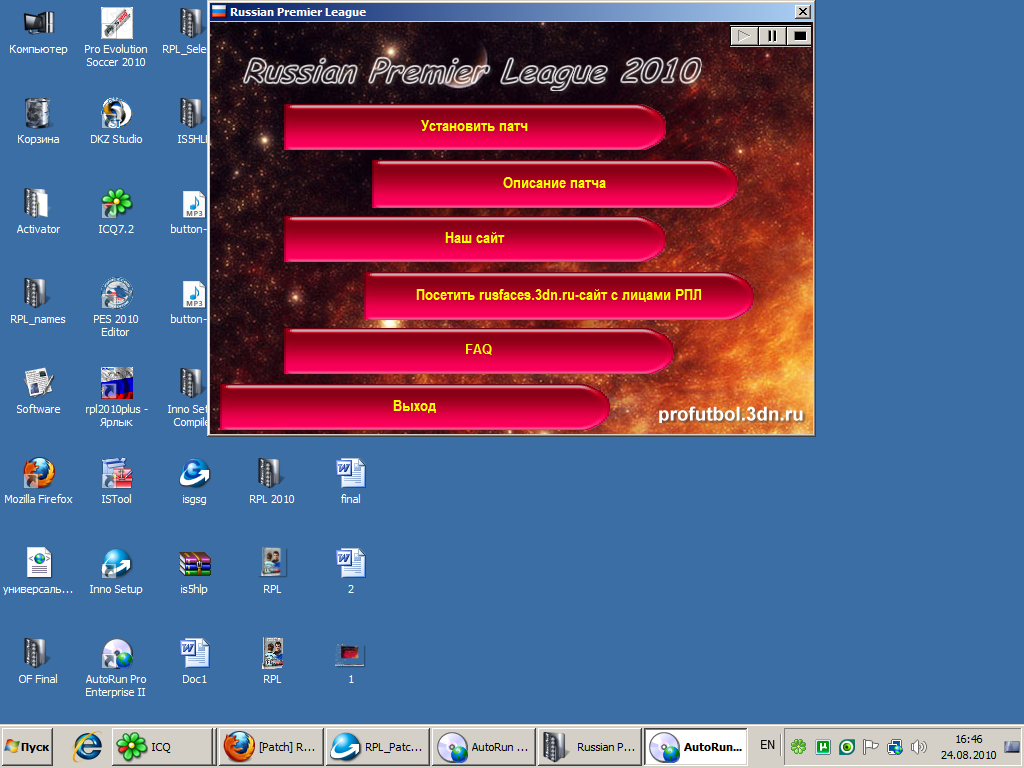Click the EN language indicator
This screenshot has width=1024, height=768.
click(x=767, y=745)
